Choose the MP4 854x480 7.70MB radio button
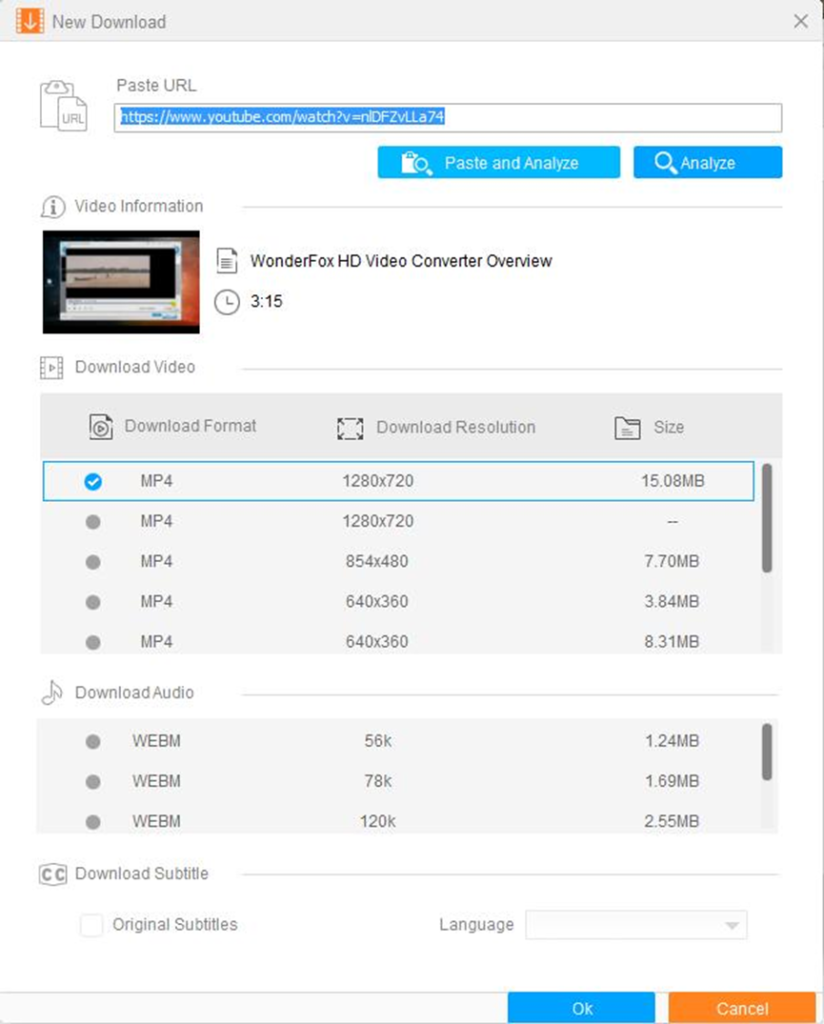The image size is (824, 1024). click(x=93, y=562)
